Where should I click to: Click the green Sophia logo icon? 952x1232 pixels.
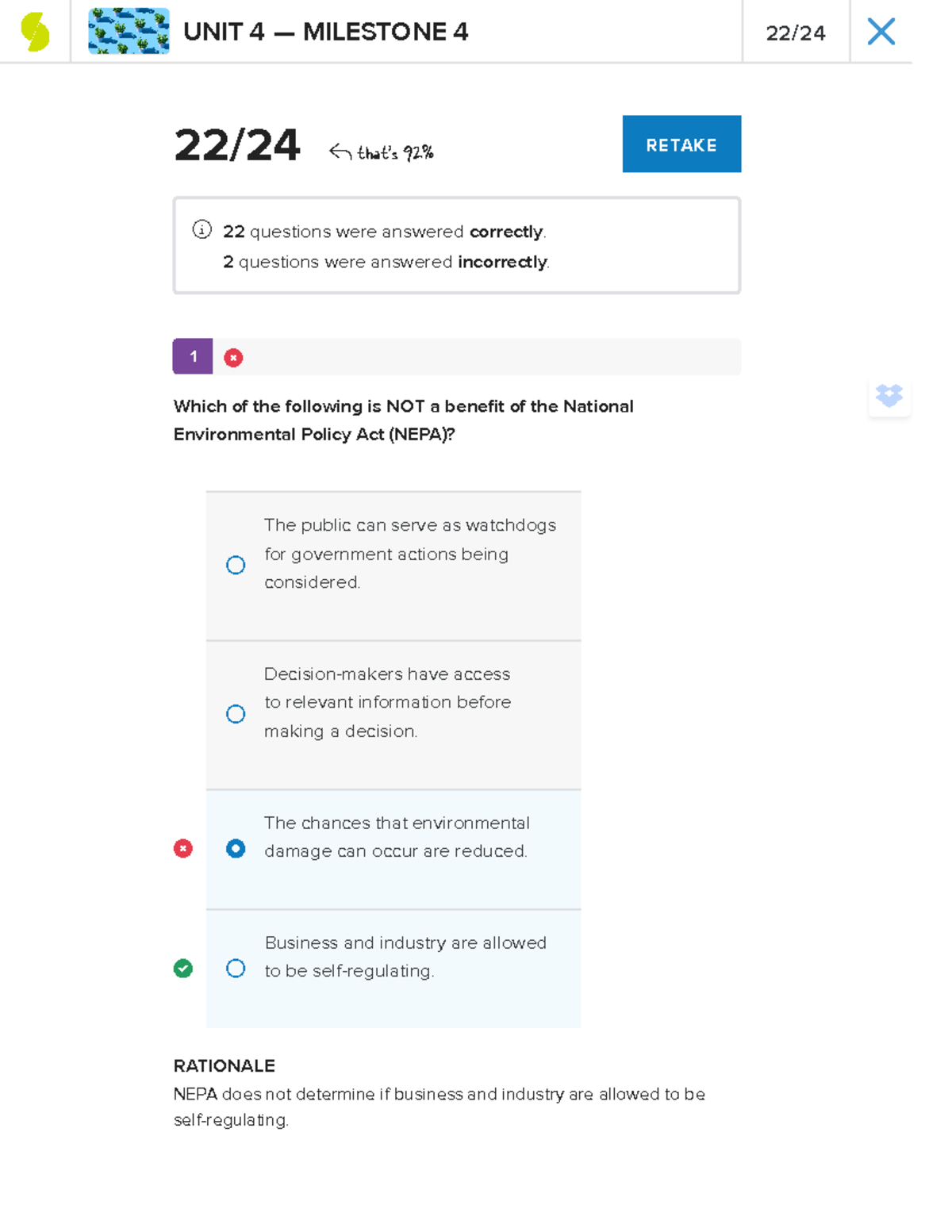click(x=35, y=32)
